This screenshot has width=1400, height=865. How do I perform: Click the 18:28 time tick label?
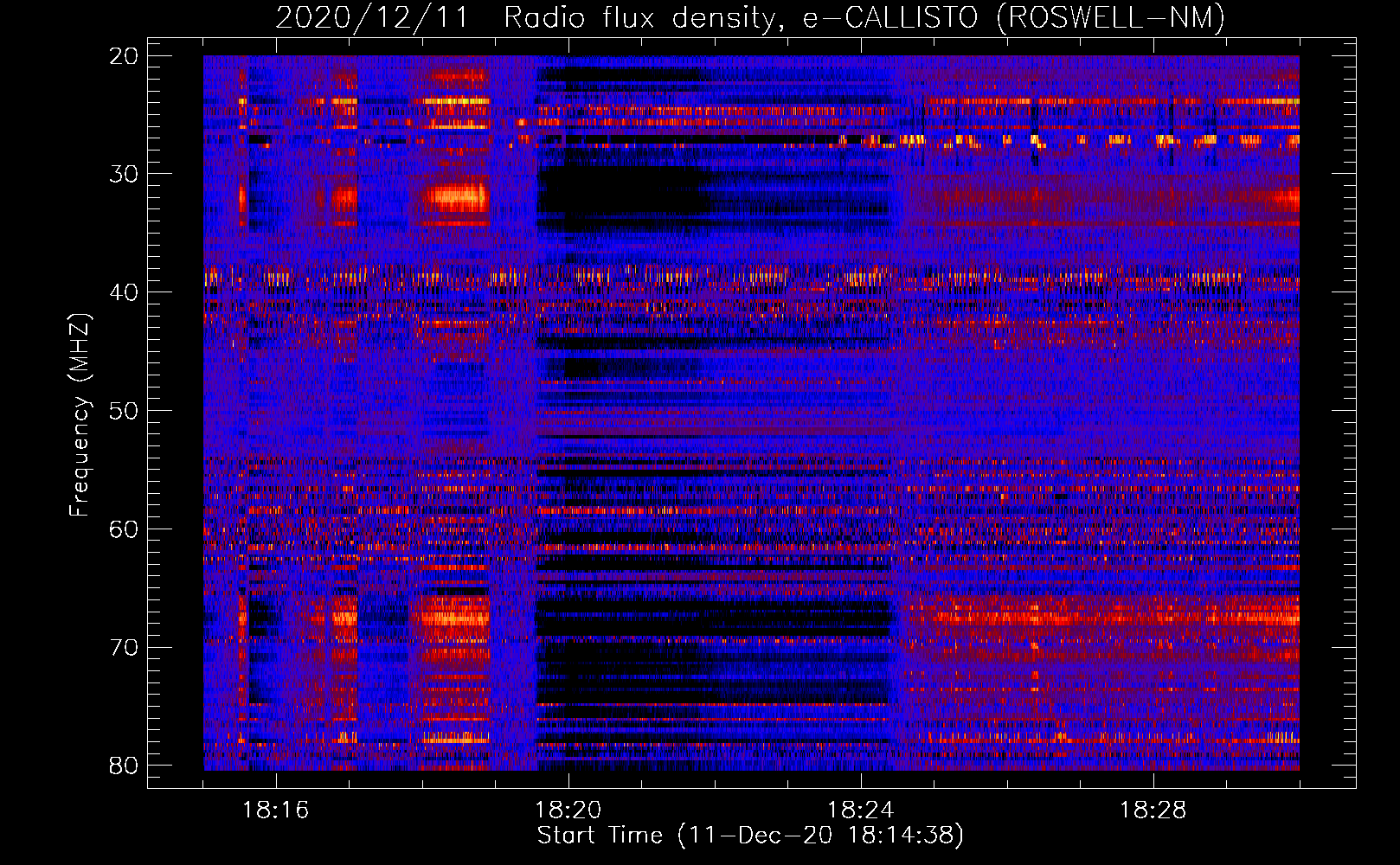click(1153, 811)
